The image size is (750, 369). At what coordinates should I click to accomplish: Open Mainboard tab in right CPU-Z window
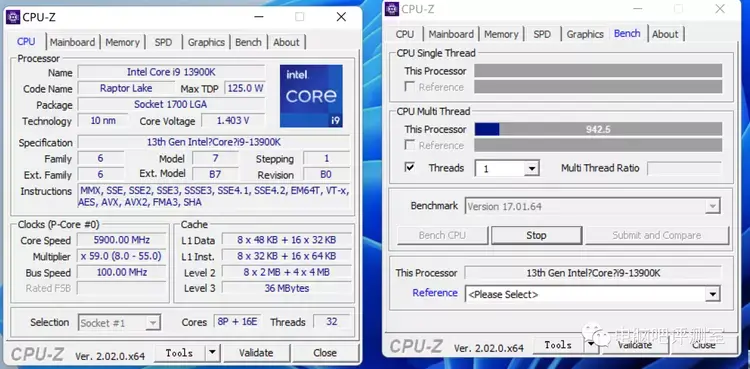(451, 34)
